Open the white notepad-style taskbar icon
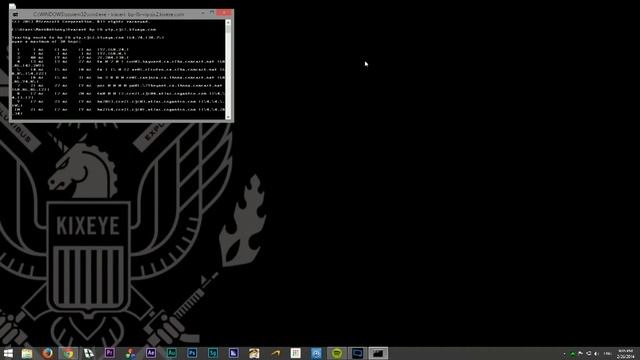This screenshot has height=360, width=640. click(296, 353)
